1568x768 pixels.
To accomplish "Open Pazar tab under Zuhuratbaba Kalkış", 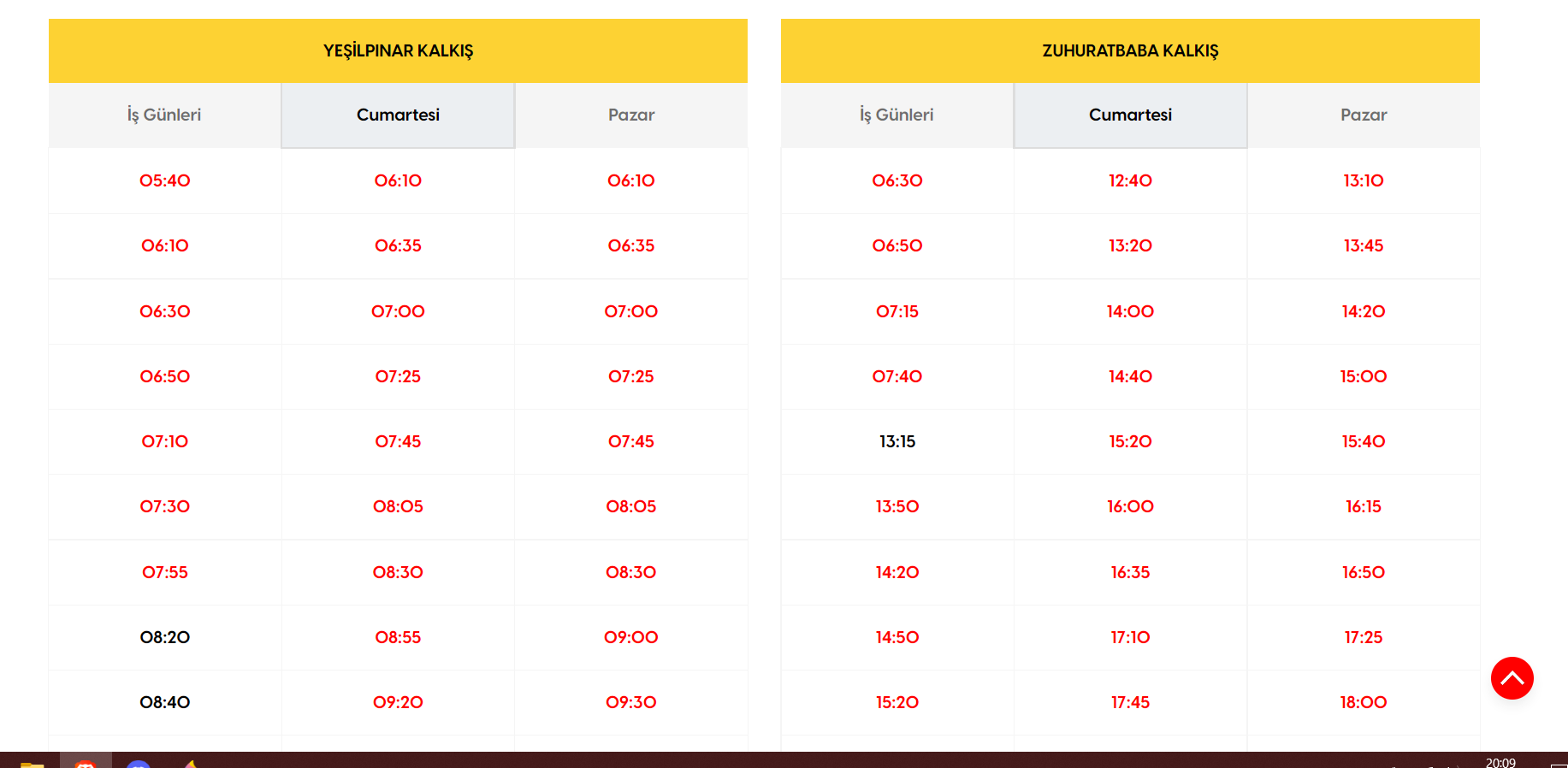I will click(1364, 115).
